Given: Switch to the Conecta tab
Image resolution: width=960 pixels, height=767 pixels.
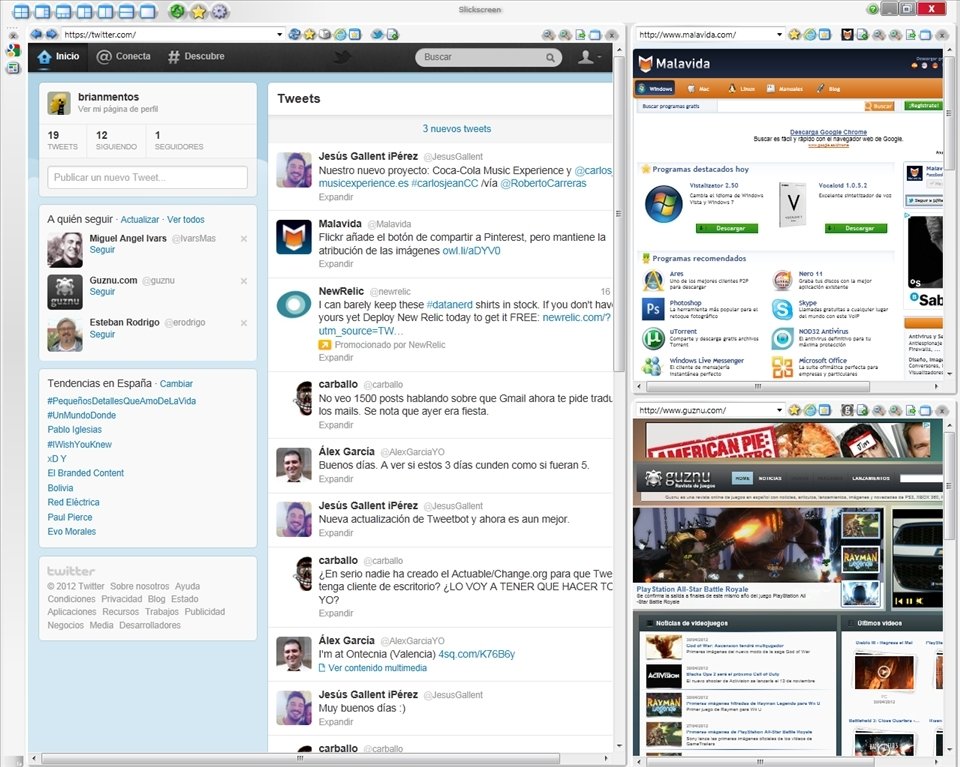Looking at the screenshot, I should coord(123,56).
